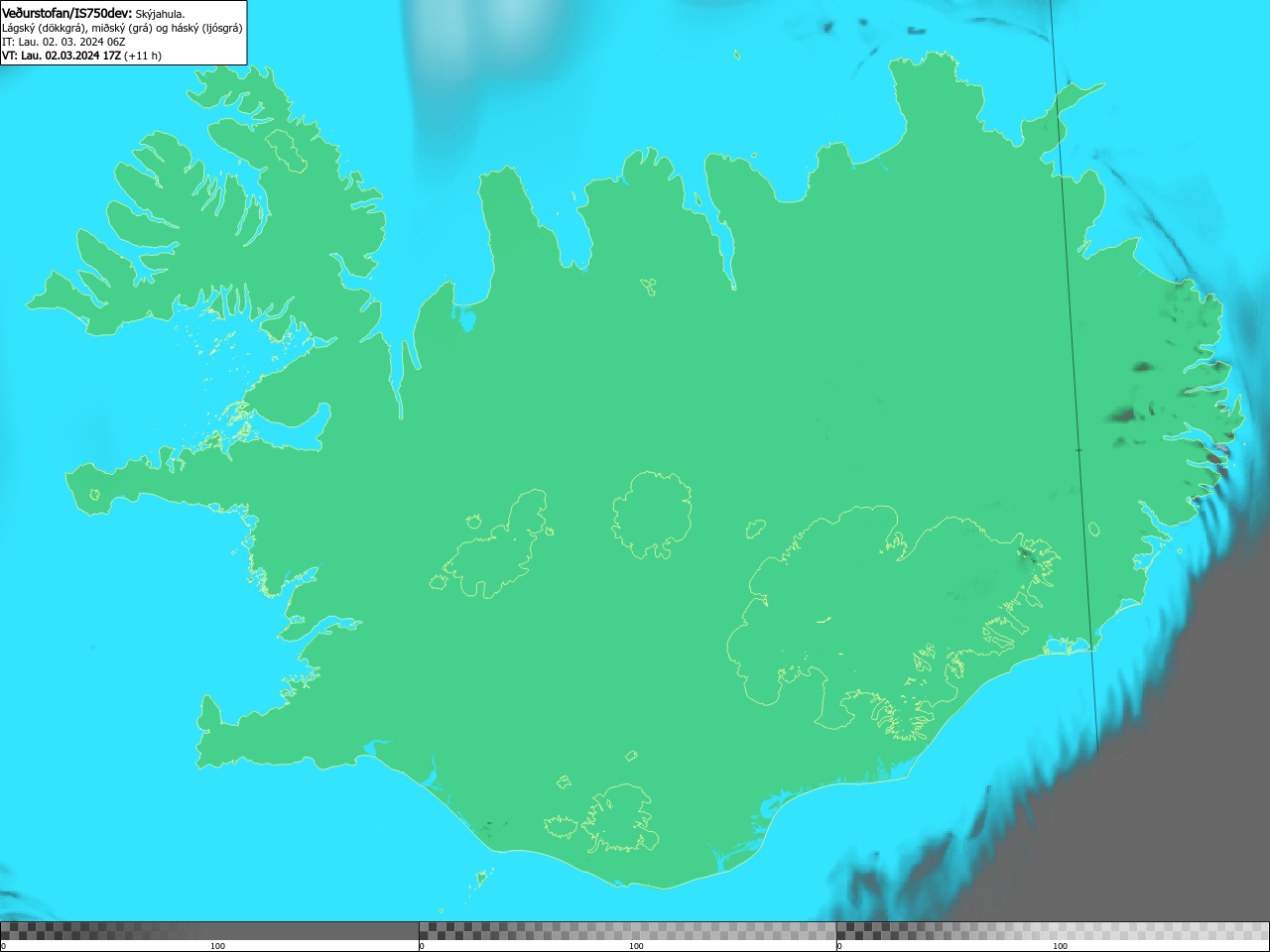Click the "Lágský (dökkgrá), miðský (grá) og háský (ljósgrá)" line
Screen dimensions: 1270x952
click(x=122, y=28)
